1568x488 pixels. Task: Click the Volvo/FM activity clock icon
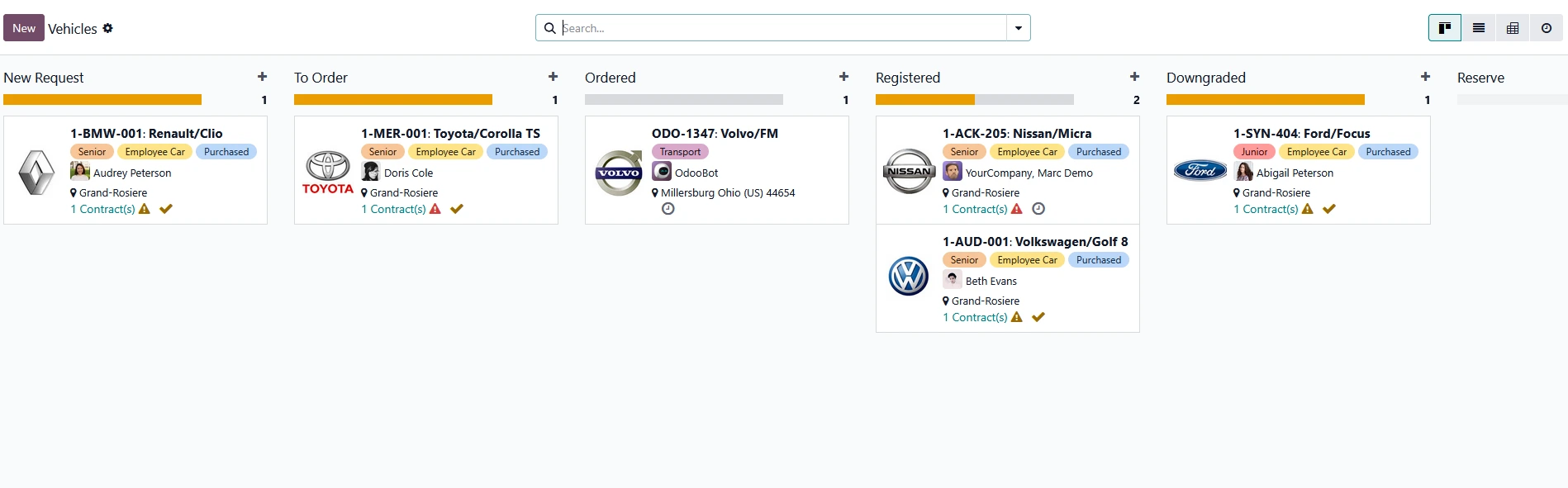pyautogui.click(x=668, y=209)
